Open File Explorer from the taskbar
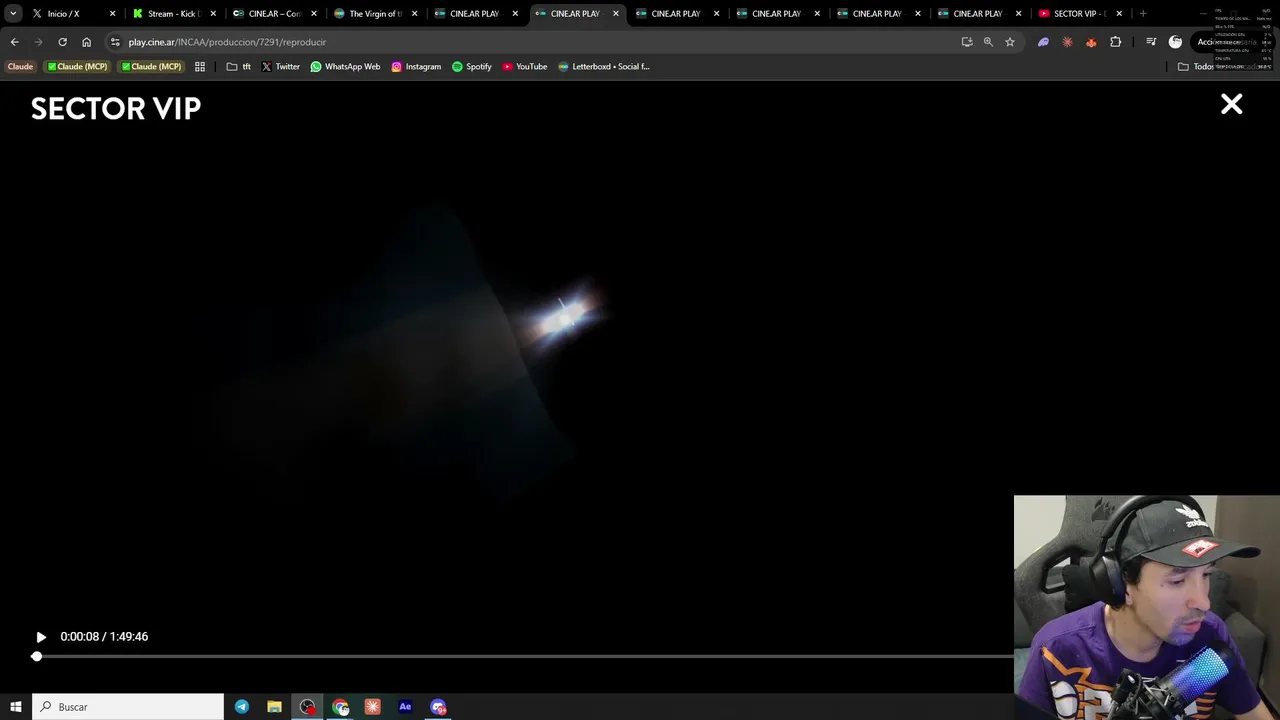This screenshot has height=720, width=1280. click(x=274, y=707)
